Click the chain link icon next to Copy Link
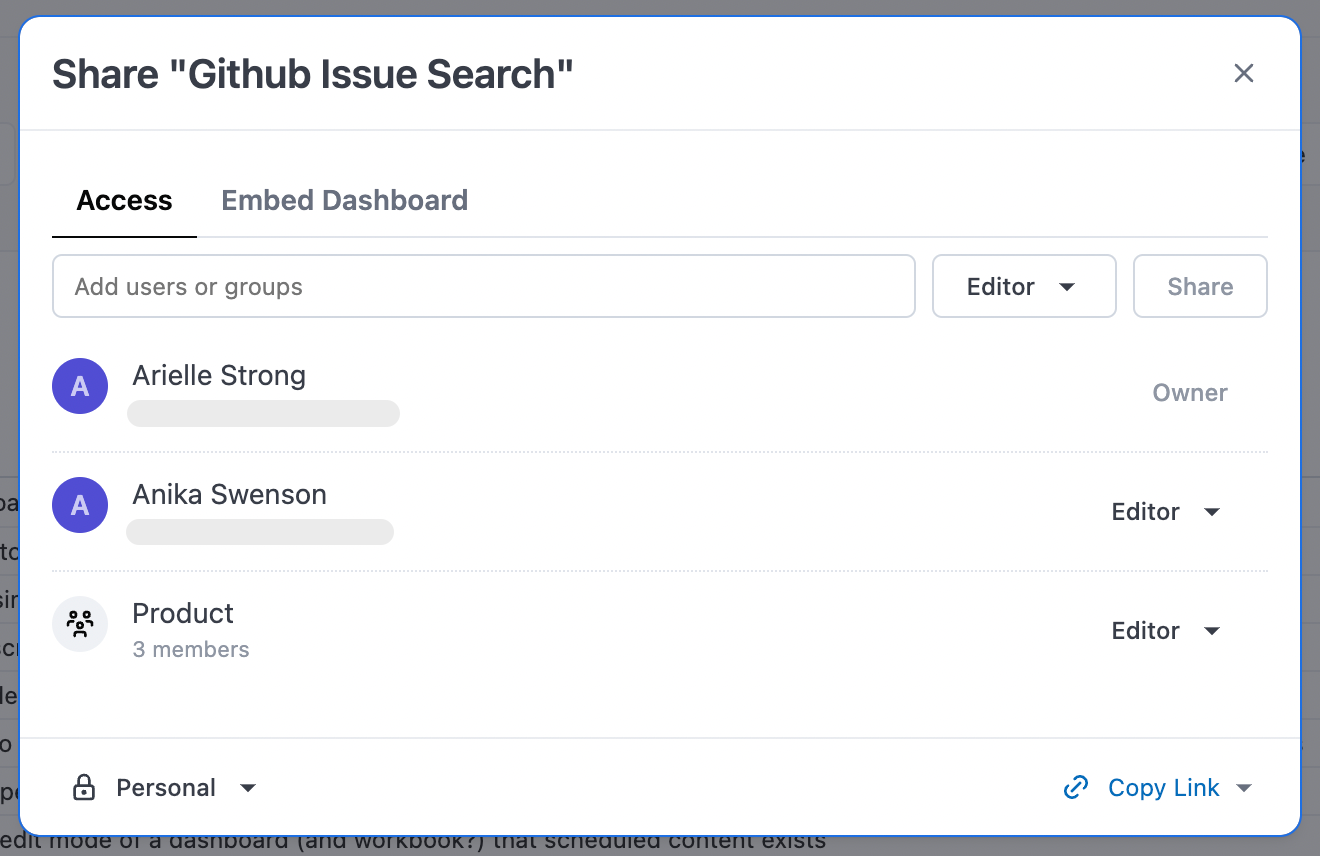 pyautogui.click(x=1075, y=787)
